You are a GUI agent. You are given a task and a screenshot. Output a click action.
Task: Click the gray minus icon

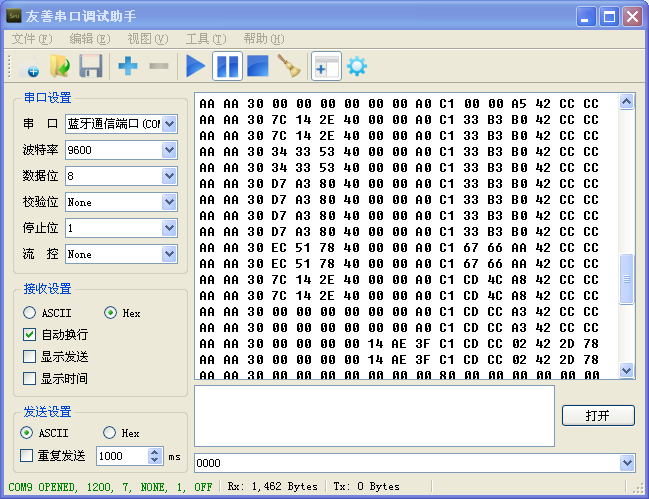159,66
